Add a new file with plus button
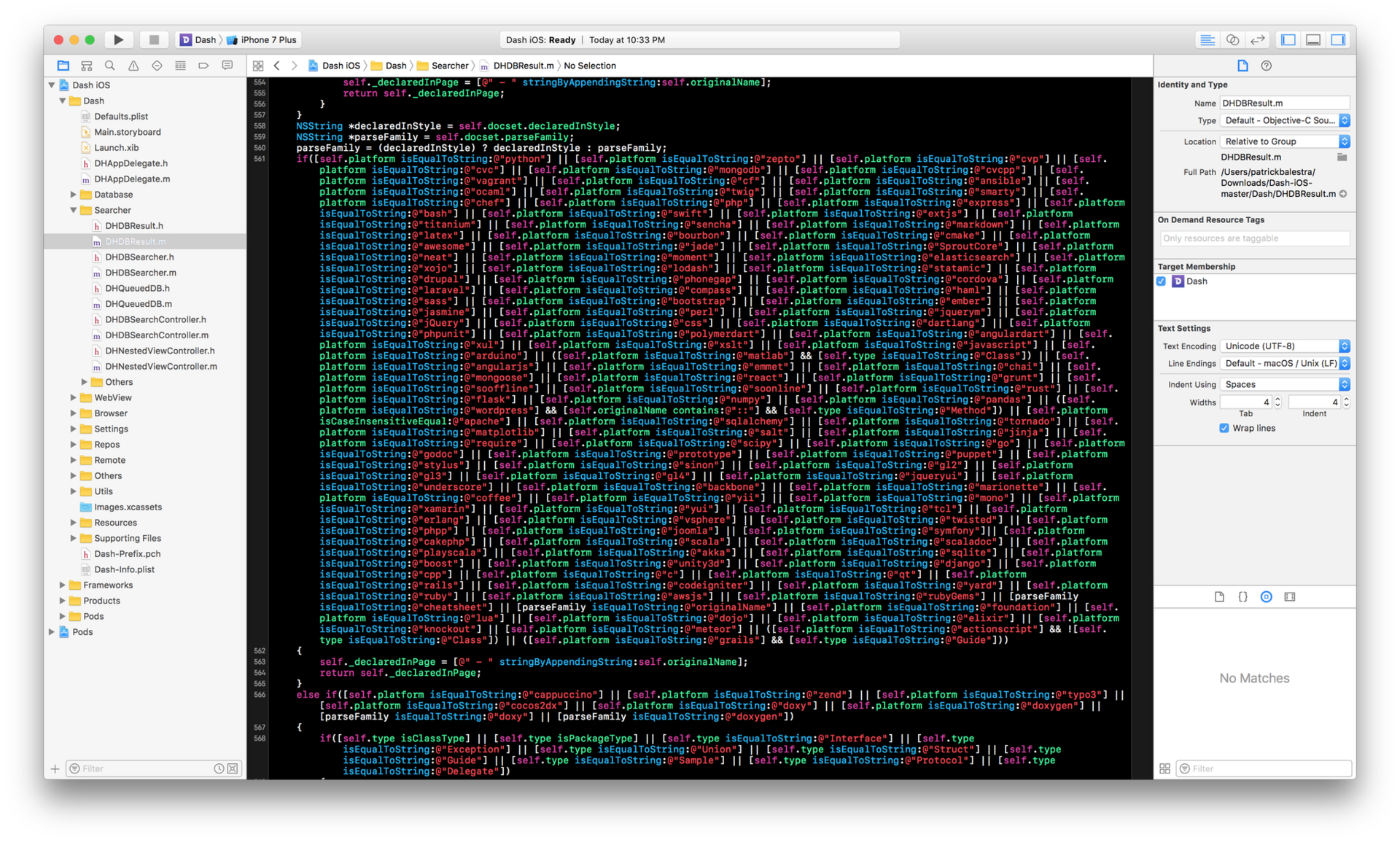 coord(55,768)
